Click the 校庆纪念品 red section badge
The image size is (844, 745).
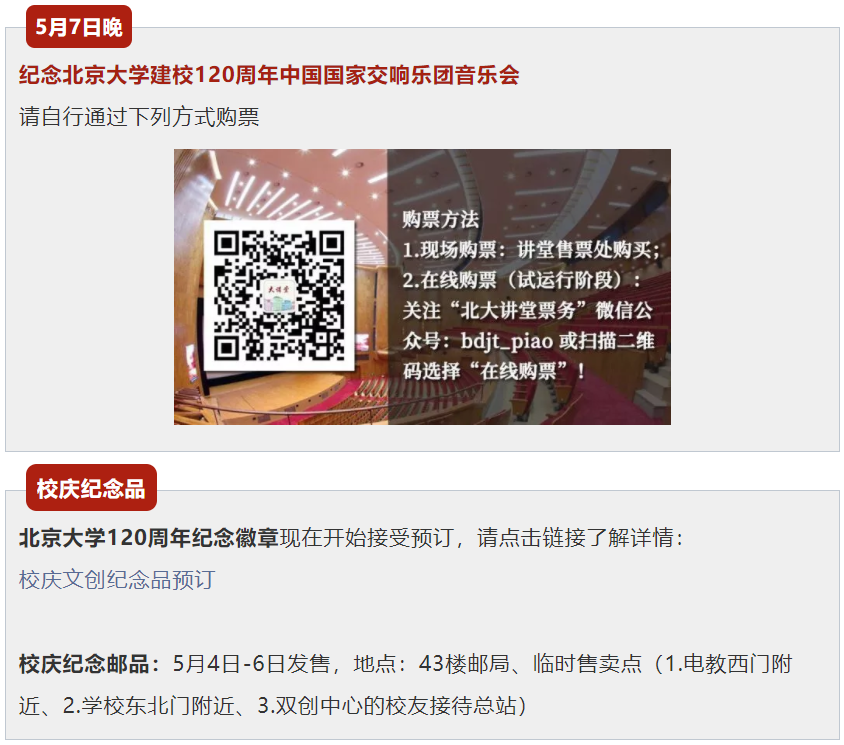point(91,488)
